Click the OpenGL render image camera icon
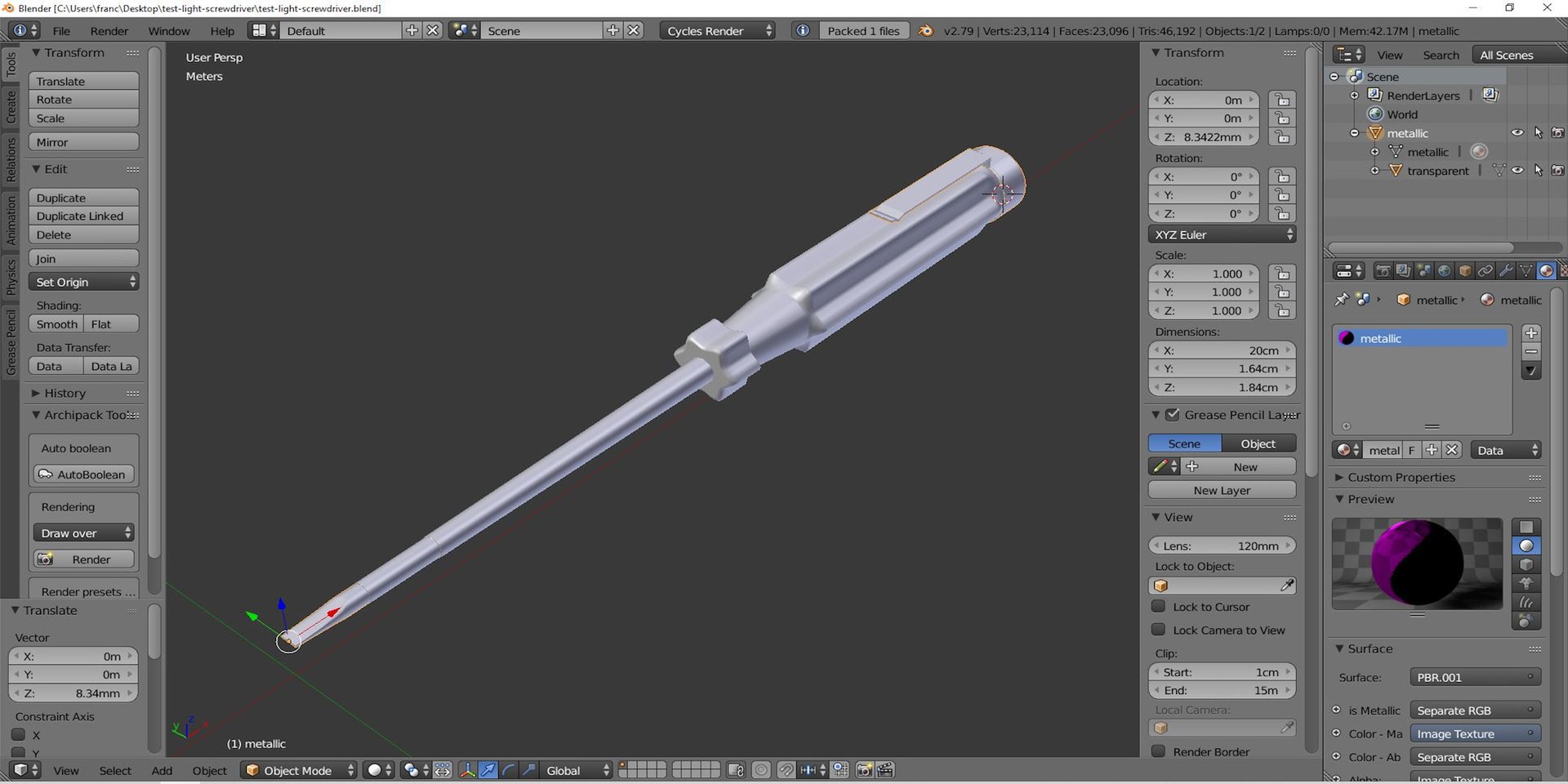The image size is (1568, 784). coord(864,770)
